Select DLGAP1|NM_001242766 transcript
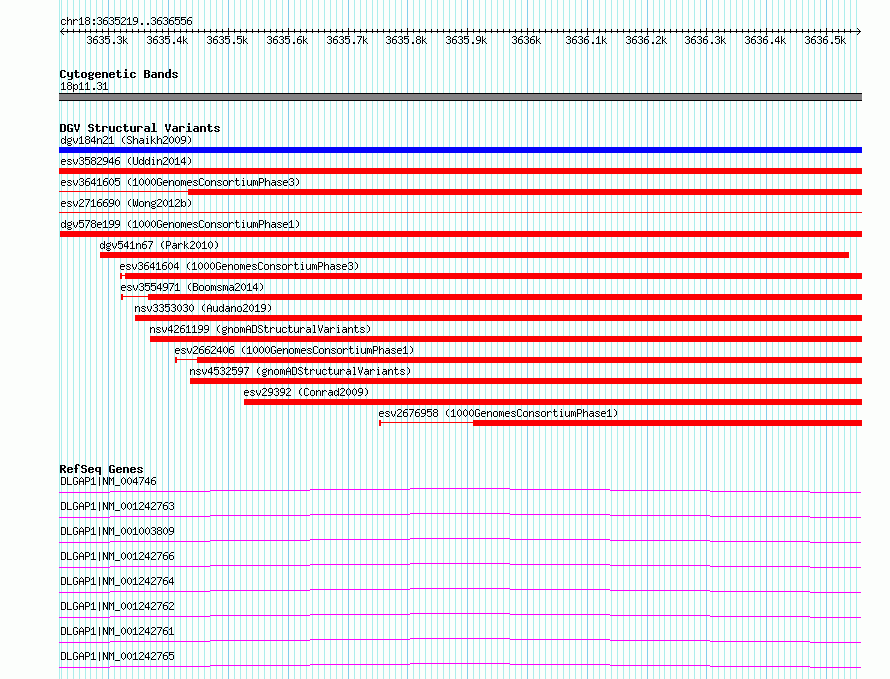Screen dimensions: 890x679 tap(117, 556)
